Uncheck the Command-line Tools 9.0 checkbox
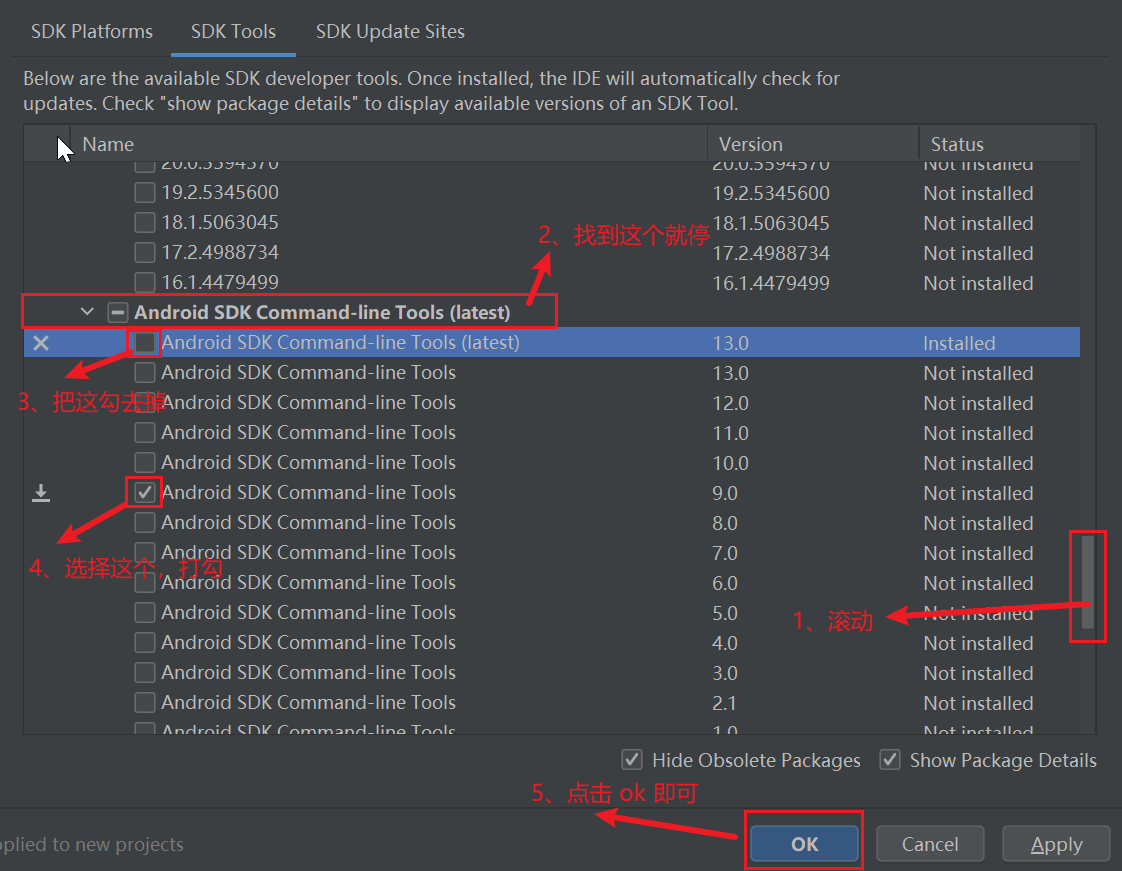The height and width of the screenshot is (871, 1122). click(145, 493)
